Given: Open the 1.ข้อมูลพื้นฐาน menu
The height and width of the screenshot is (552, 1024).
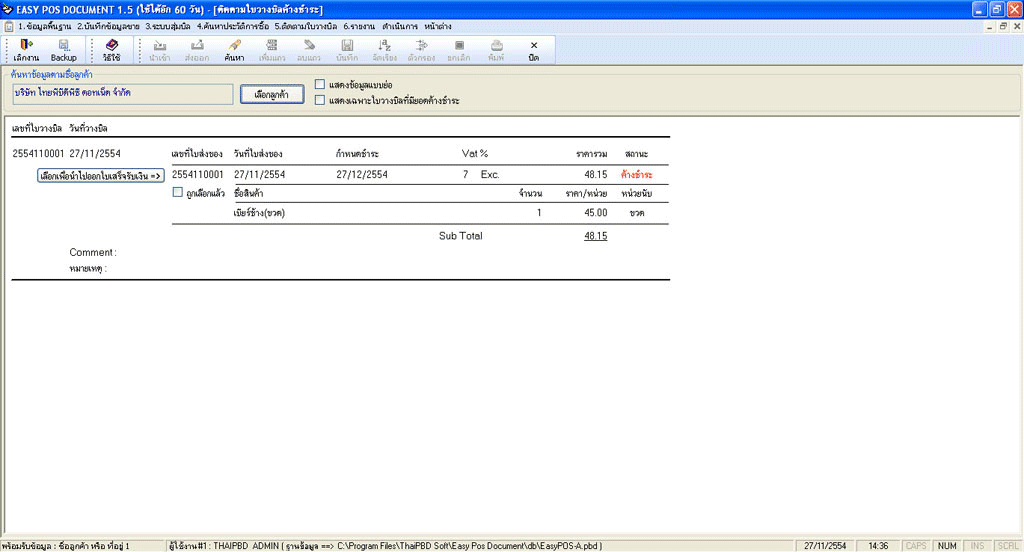Looking at the screenshot, I should point(45,25).
